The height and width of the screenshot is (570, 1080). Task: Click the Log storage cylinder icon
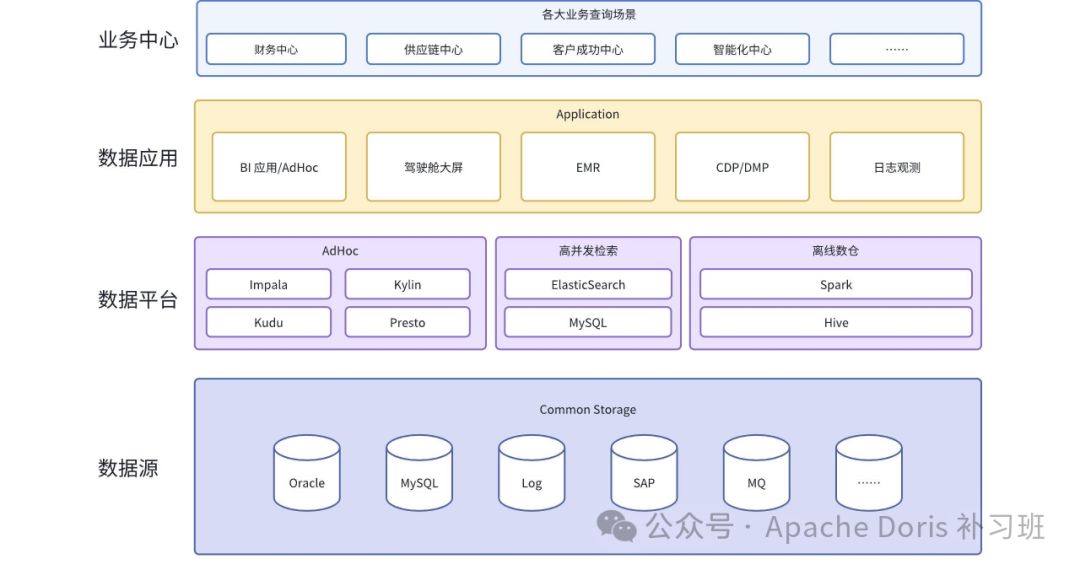(531, 473)
